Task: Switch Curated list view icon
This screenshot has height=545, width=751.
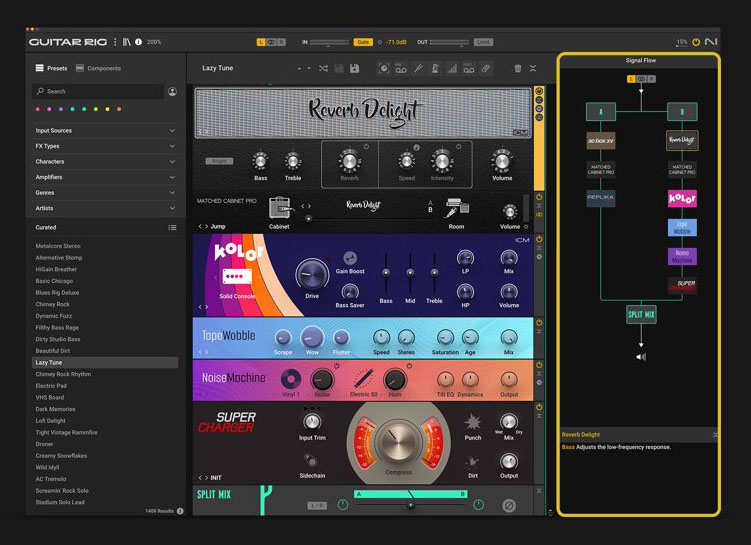Action: (x=172, y=227)
